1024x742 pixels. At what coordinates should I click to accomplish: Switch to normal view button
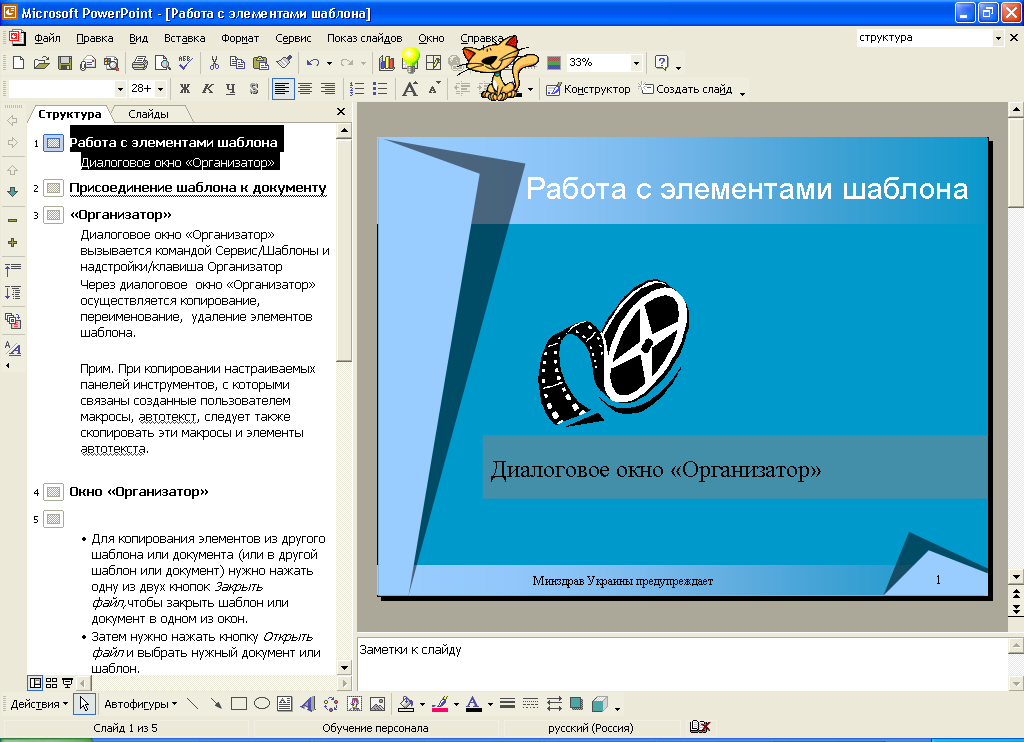tap(35, 683)
